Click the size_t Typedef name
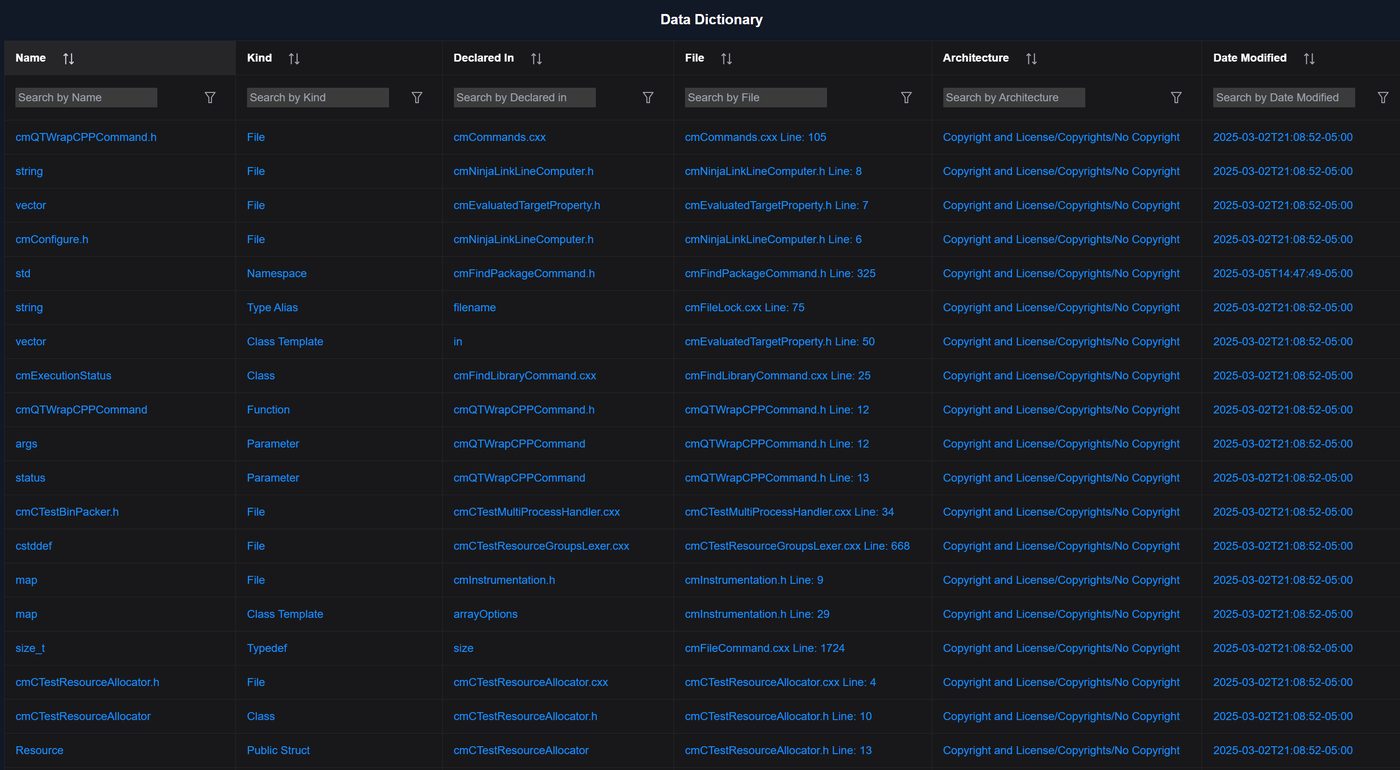The image size is (1400, 770). pos(30,648)
